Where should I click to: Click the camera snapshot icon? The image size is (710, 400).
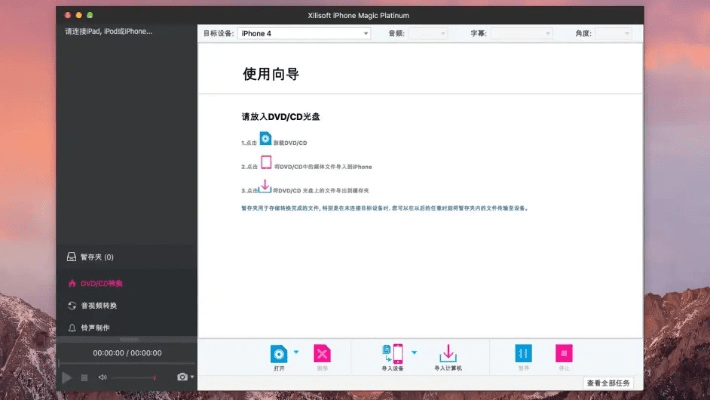(182, 377)
